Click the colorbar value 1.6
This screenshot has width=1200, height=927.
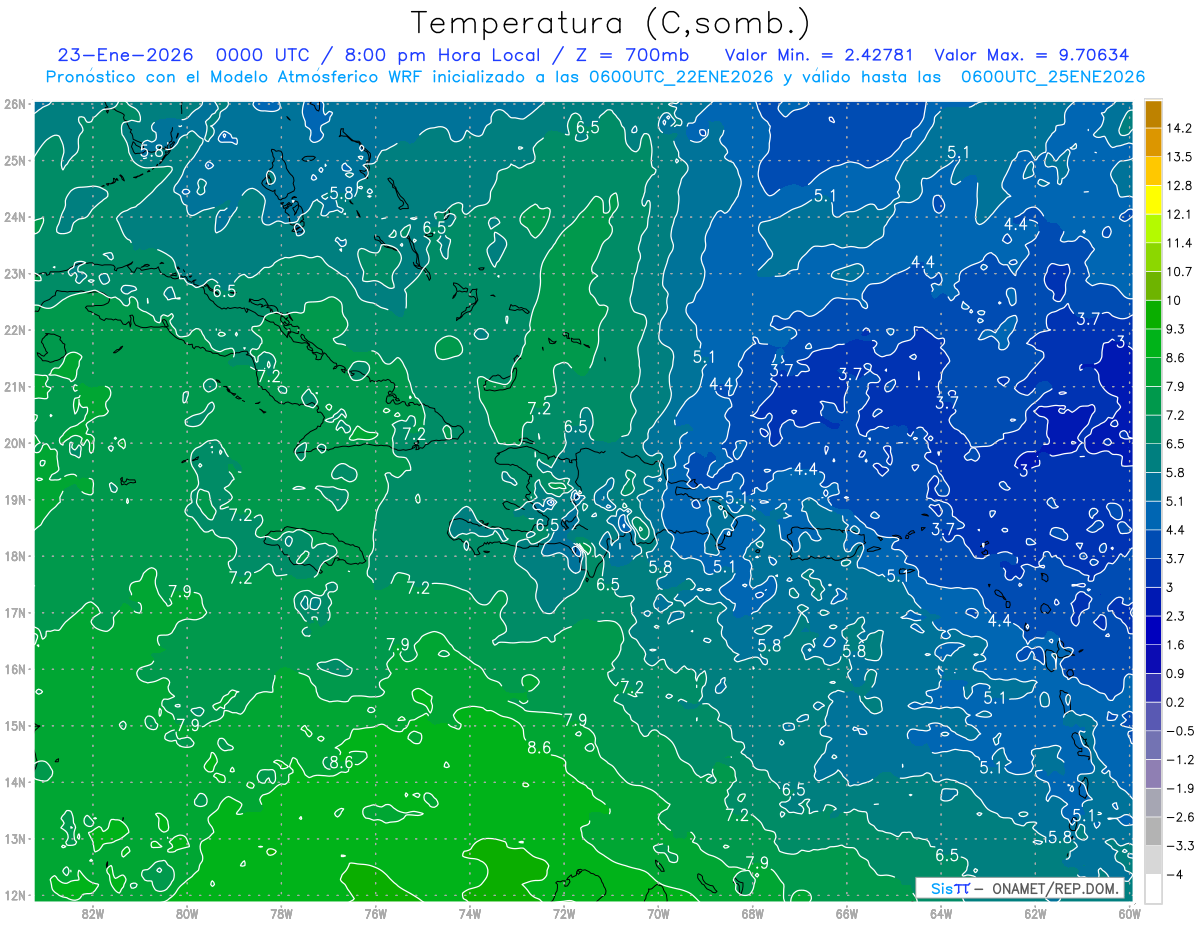point(1175,645)
